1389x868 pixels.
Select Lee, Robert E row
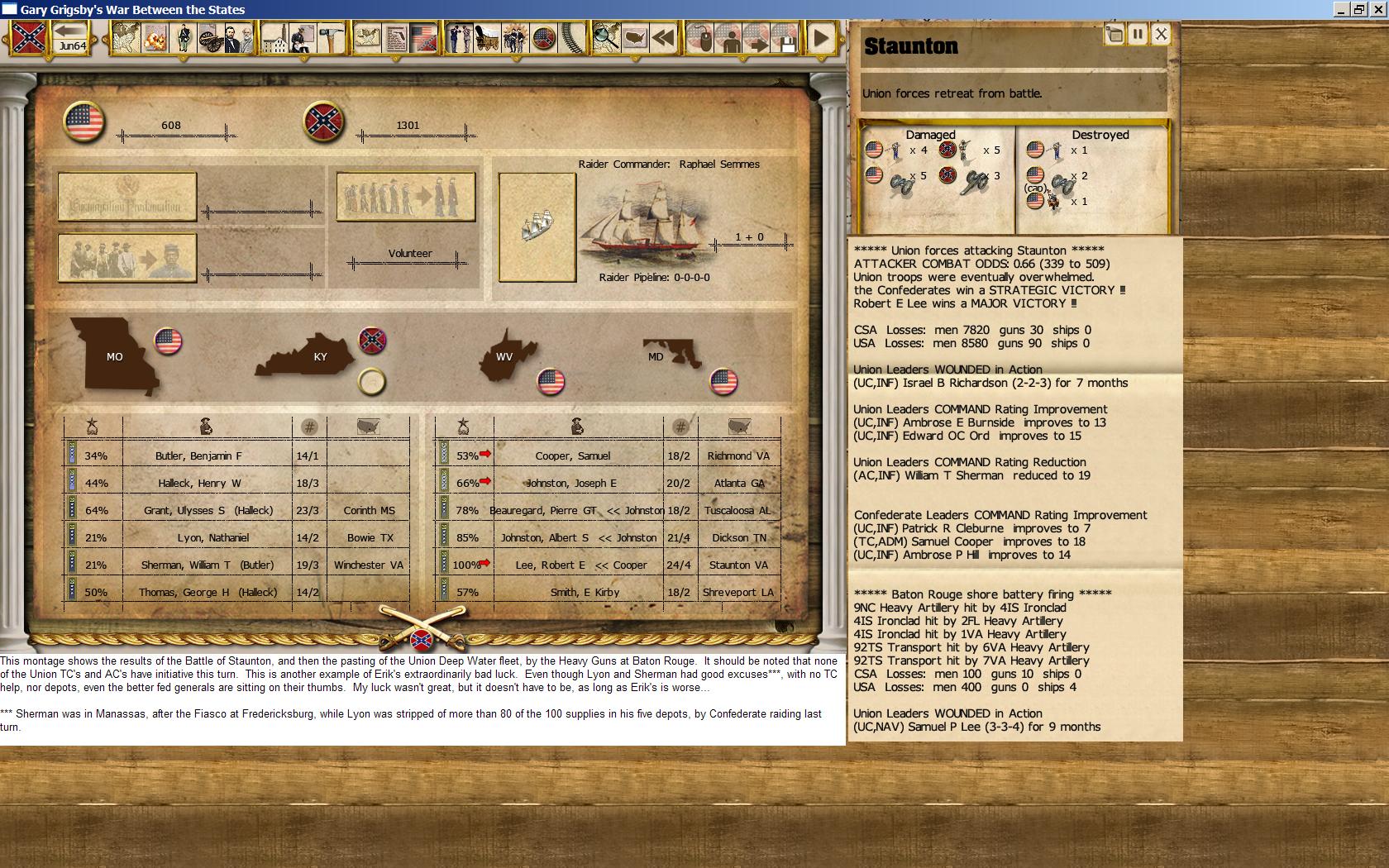608,565
